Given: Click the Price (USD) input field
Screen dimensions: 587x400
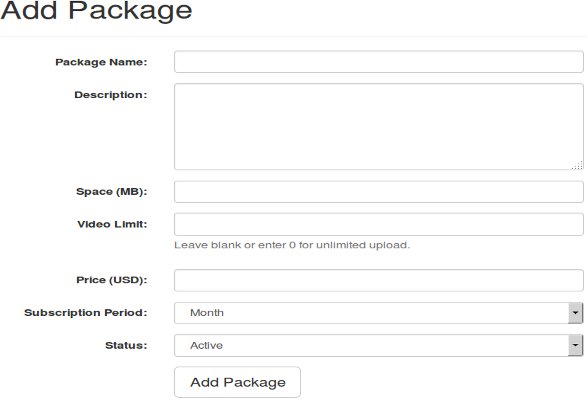Looking at the screenshot, I should tap(378, 280).
